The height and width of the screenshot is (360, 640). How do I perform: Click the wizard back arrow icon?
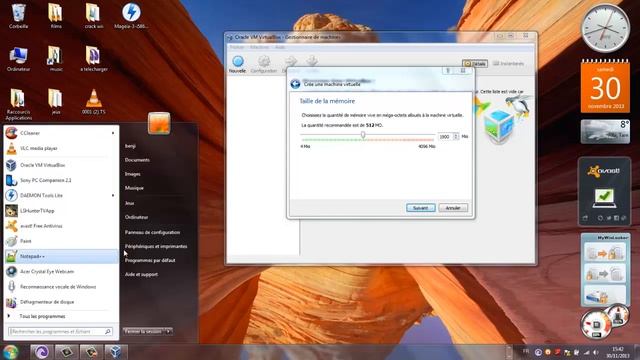[295, 84]
